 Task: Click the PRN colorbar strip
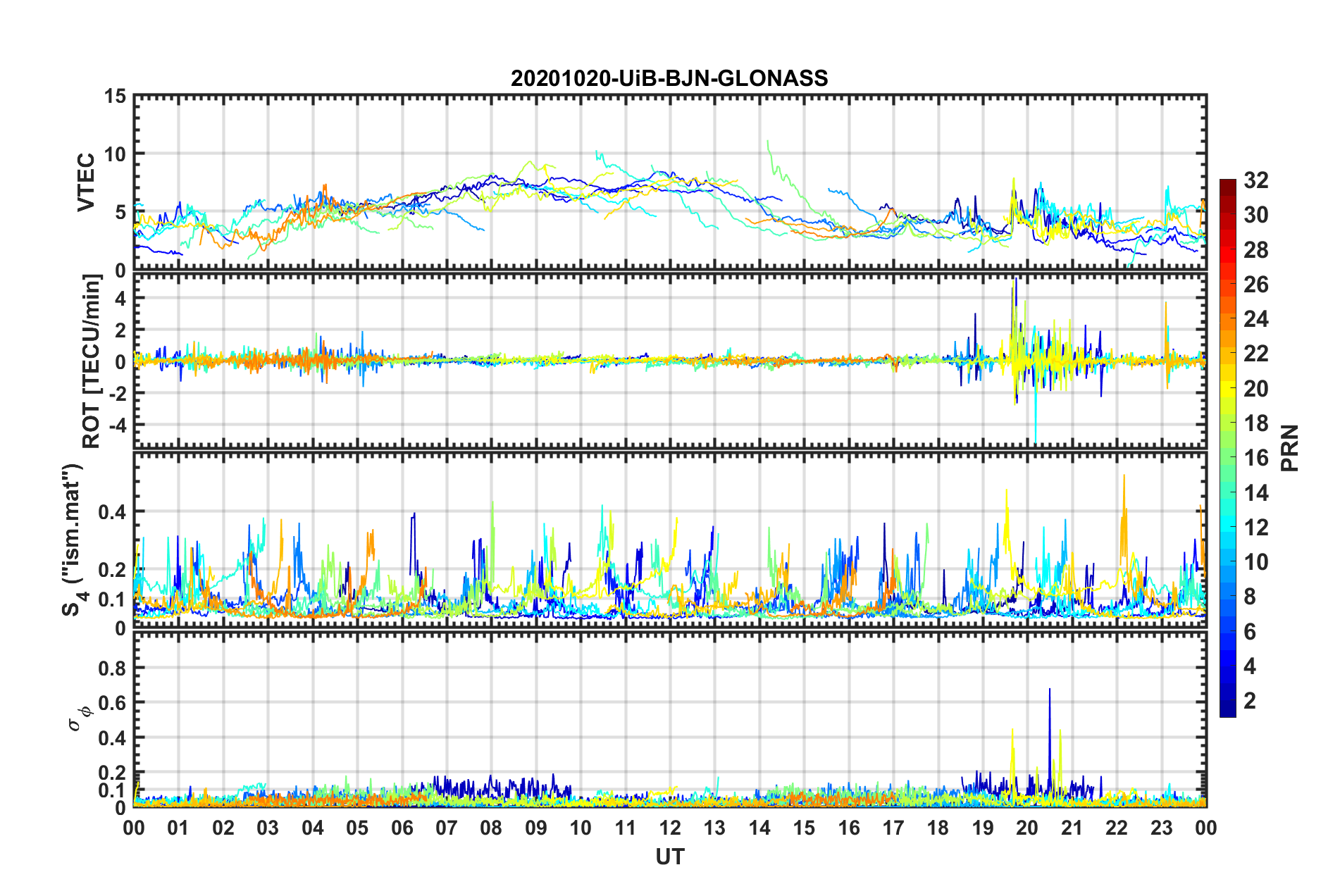pos(1227,448)
